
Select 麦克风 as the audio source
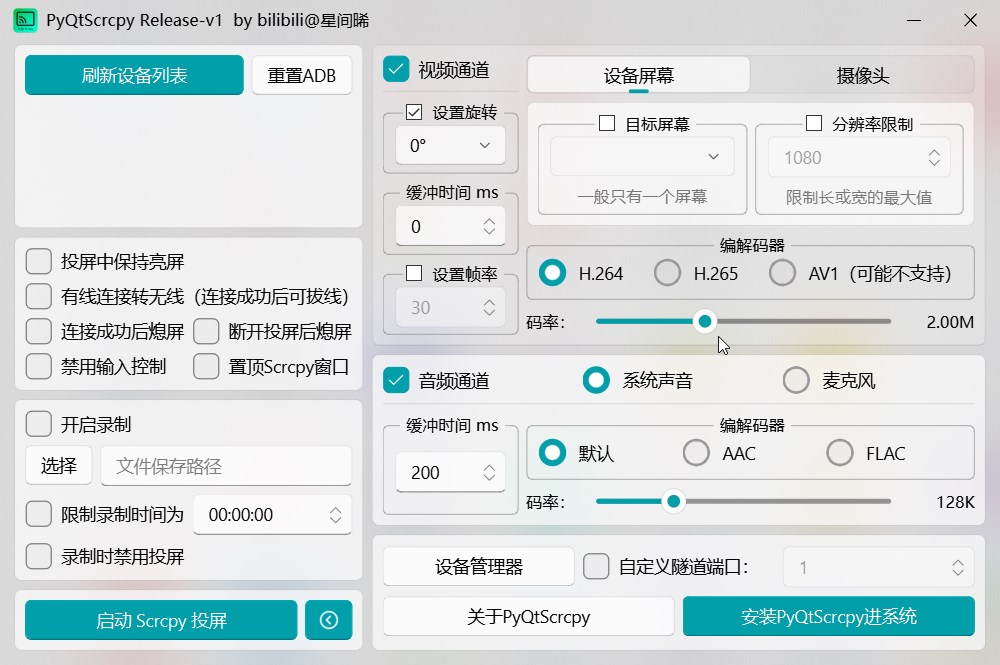[x=796, y=380]
